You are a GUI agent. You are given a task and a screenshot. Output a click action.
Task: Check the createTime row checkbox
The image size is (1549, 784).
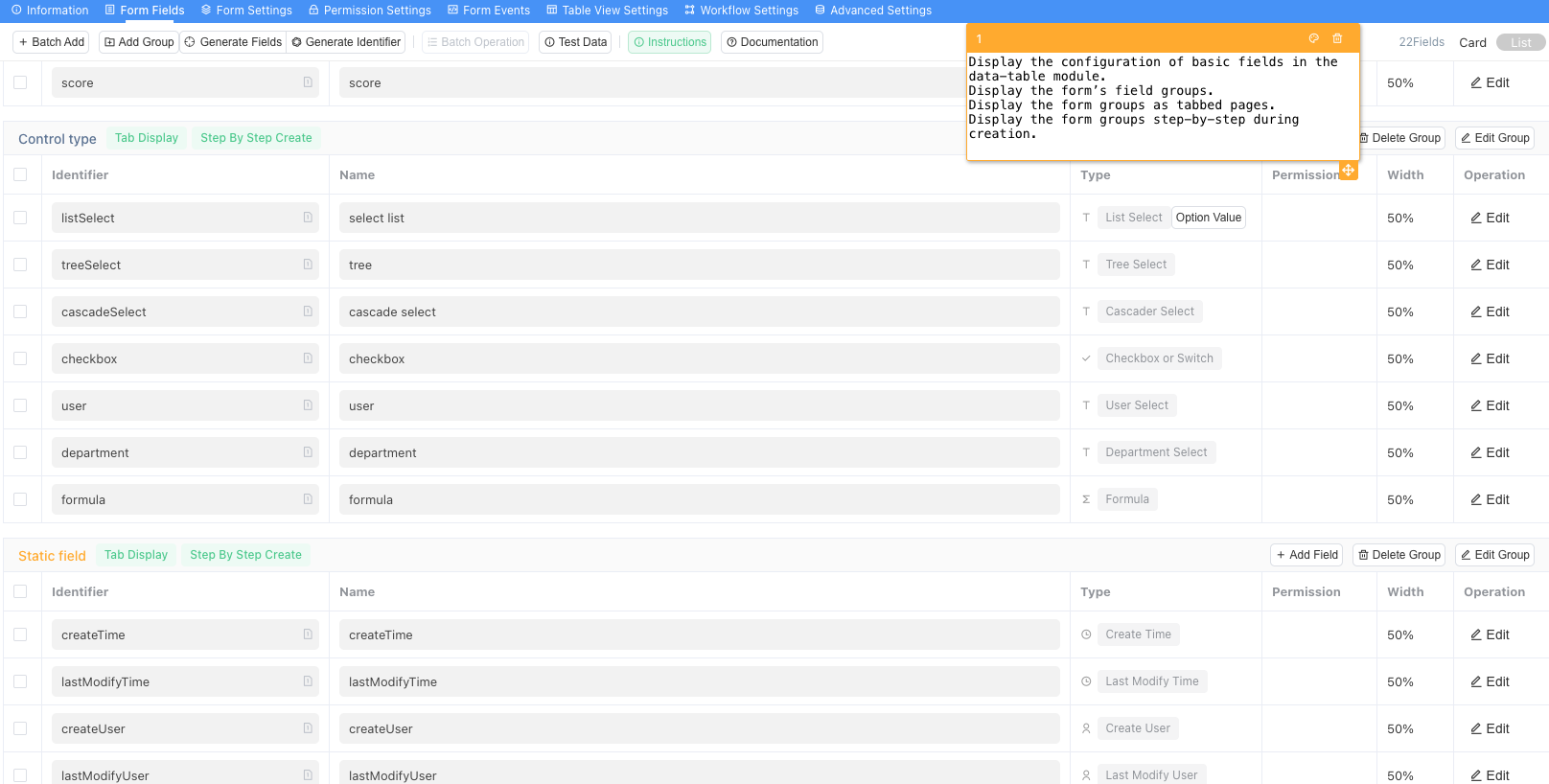click(20, 634)
